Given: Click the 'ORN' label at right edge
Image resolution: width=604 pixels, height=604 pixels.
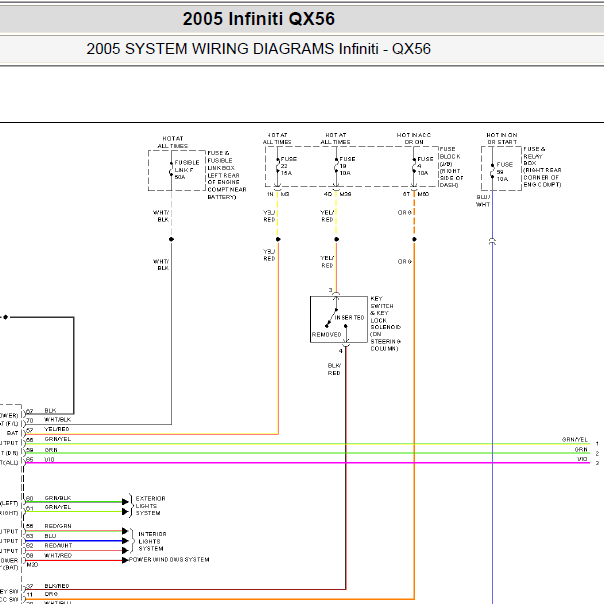Looking at the screenshot, I should tap(581, 450).
